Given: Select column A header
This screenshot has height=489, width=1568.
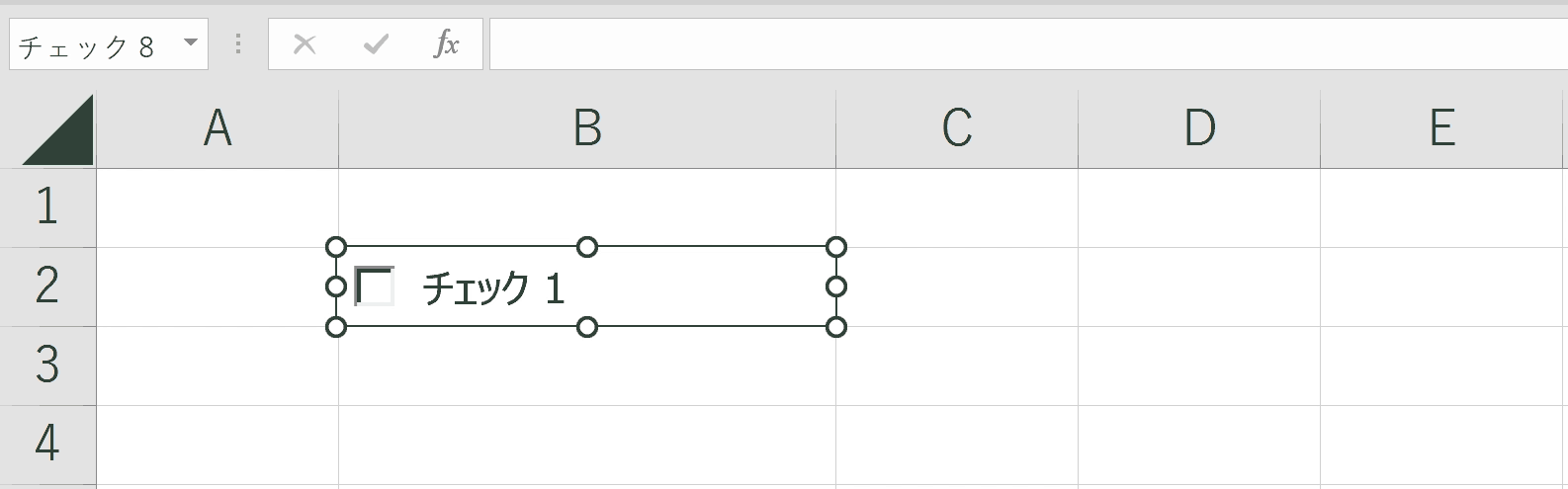Looking at the screenshot, I should click(218, 128).
